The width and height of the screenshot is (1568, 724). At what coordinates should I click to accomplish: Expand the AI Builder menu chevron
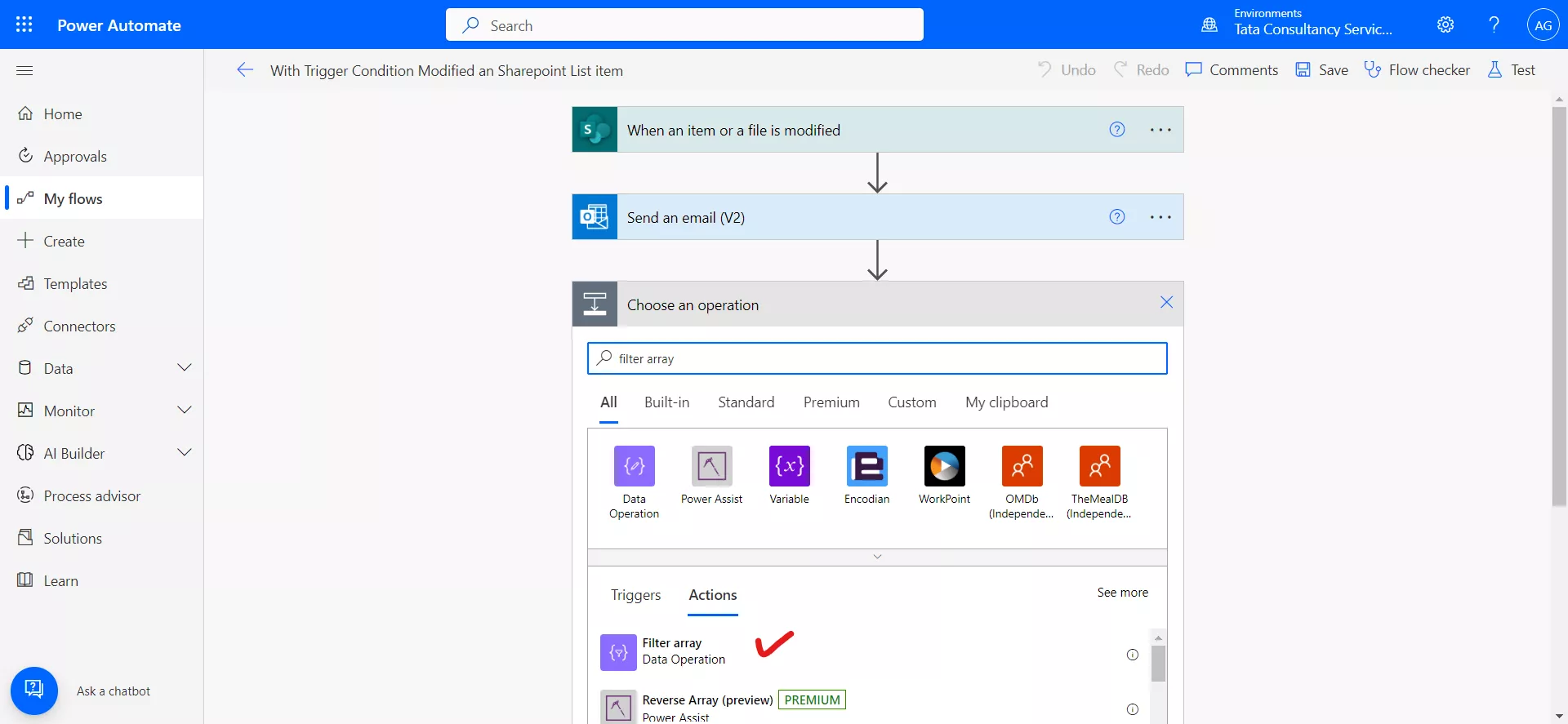click(185, 453)
